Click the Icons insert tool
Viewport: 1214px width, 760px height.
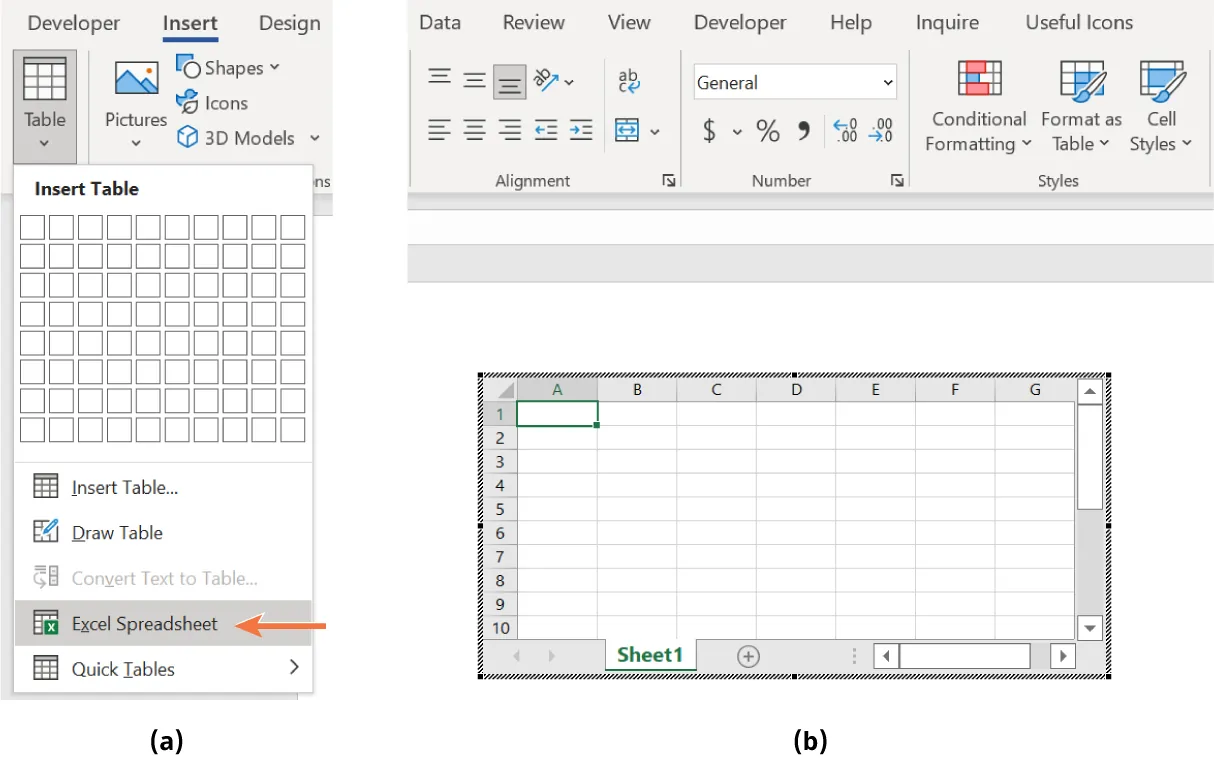(212, 102)
